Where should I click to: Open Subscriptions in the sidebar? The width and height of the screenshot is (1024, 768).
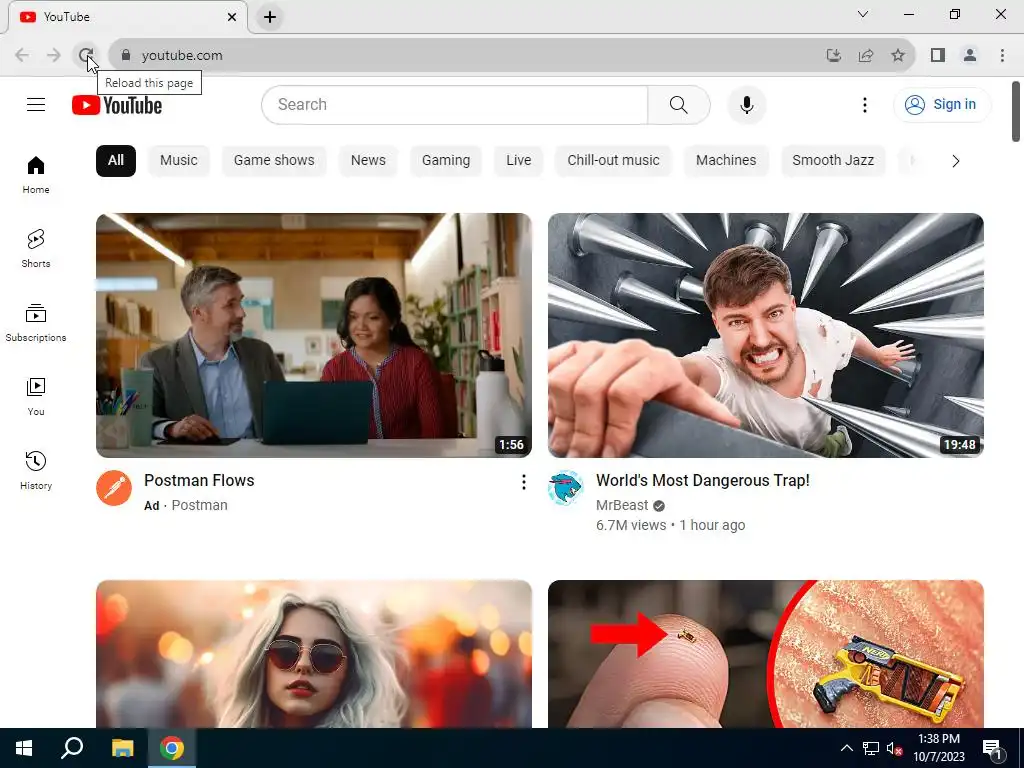click(x=36, y=323)
